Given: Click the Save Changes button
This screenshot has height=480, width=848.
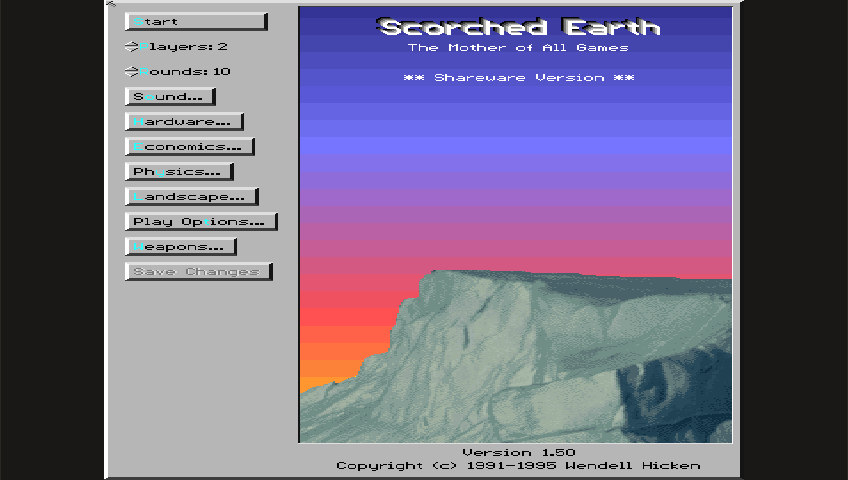Looking at the screenshot, I should click(199, 271).
